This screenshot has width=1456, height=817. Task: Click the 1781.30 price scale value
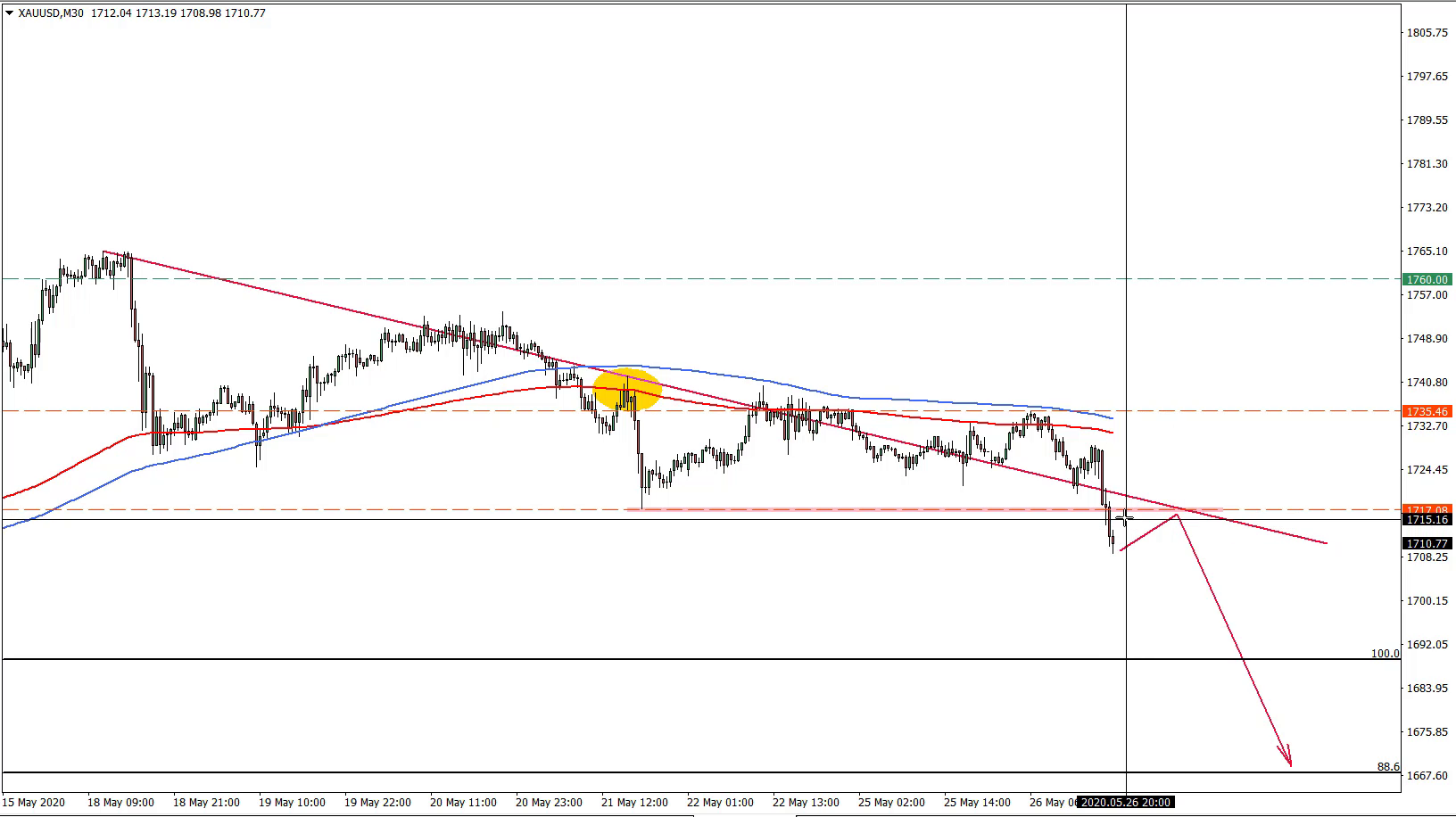1427,164
